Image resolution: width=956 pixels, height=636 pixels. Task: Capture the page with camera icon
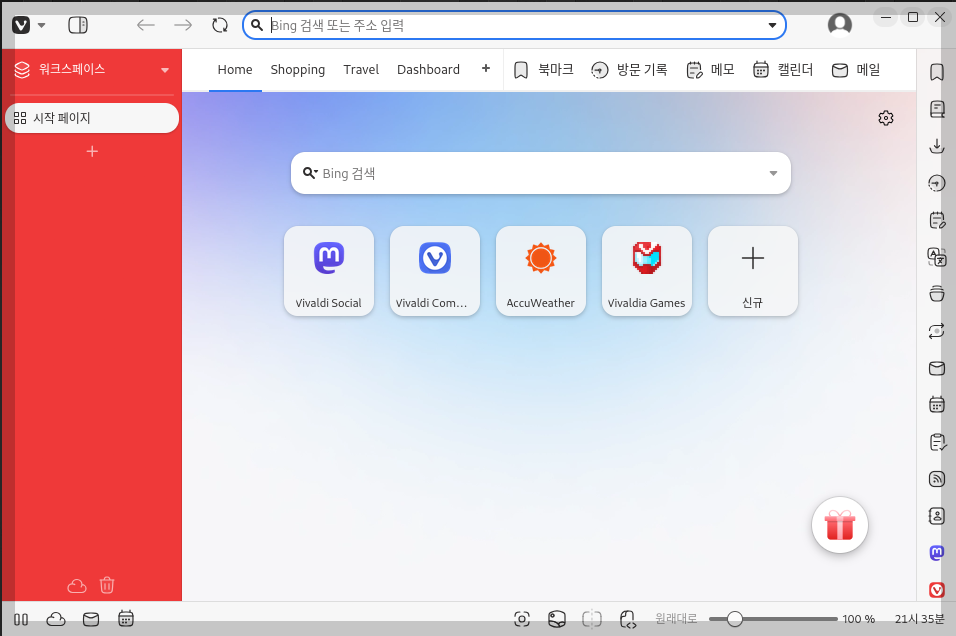522,620
